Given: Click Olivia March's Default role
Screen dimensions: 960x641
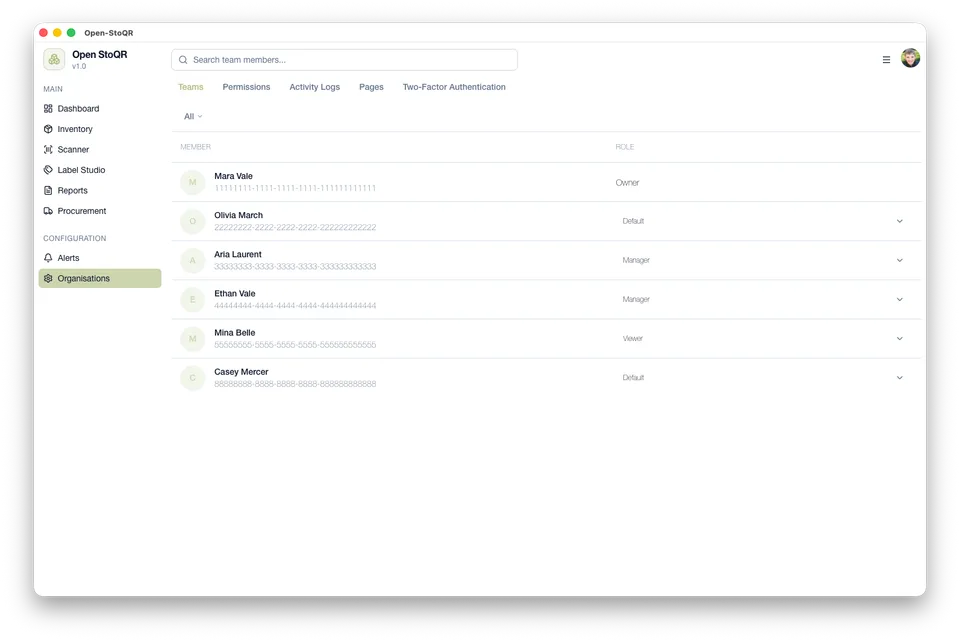Looking at the screenshot, I should 633,221.
